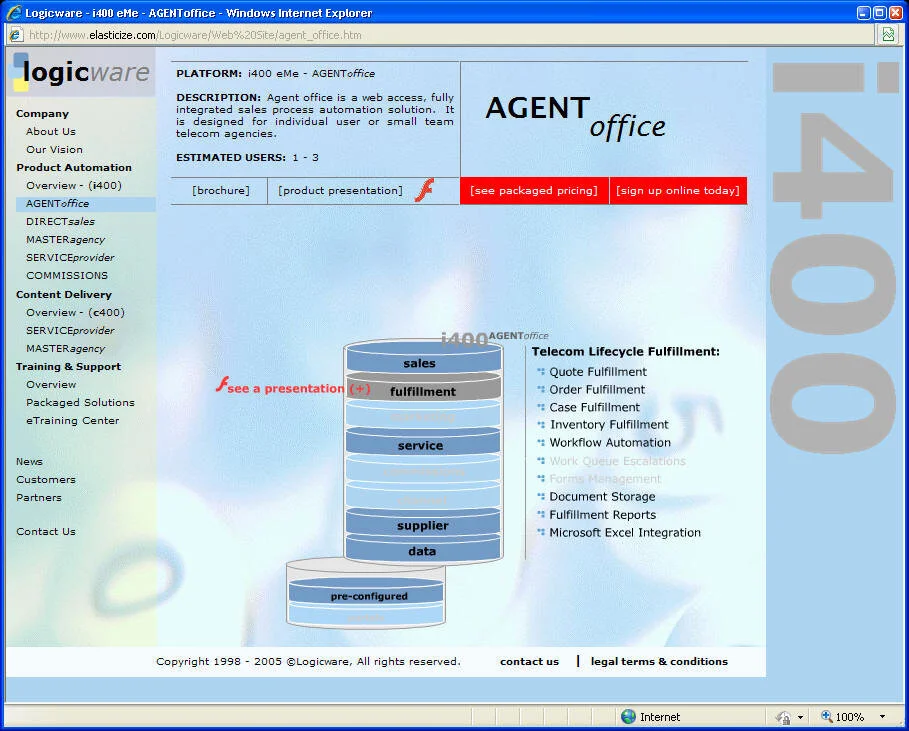Click Workflow Automation list item

coord(610,443)
